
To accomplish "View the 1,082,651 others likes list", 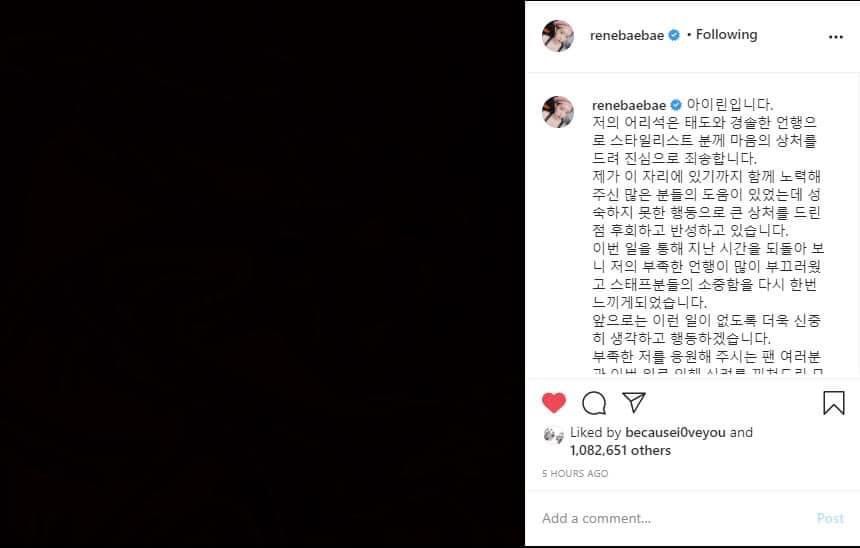I will [620, 450].
